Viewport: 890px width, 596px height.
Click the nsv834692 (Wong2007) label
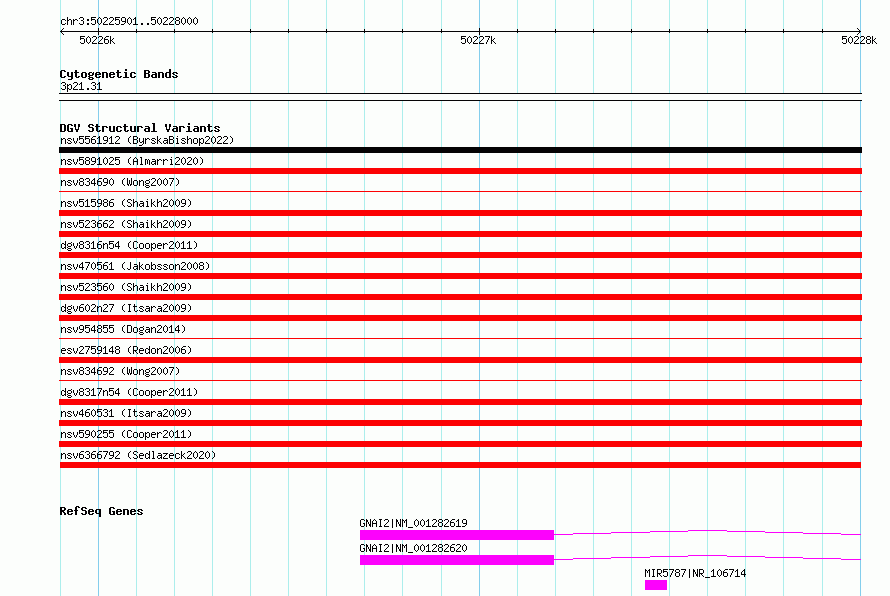point(120,371)
